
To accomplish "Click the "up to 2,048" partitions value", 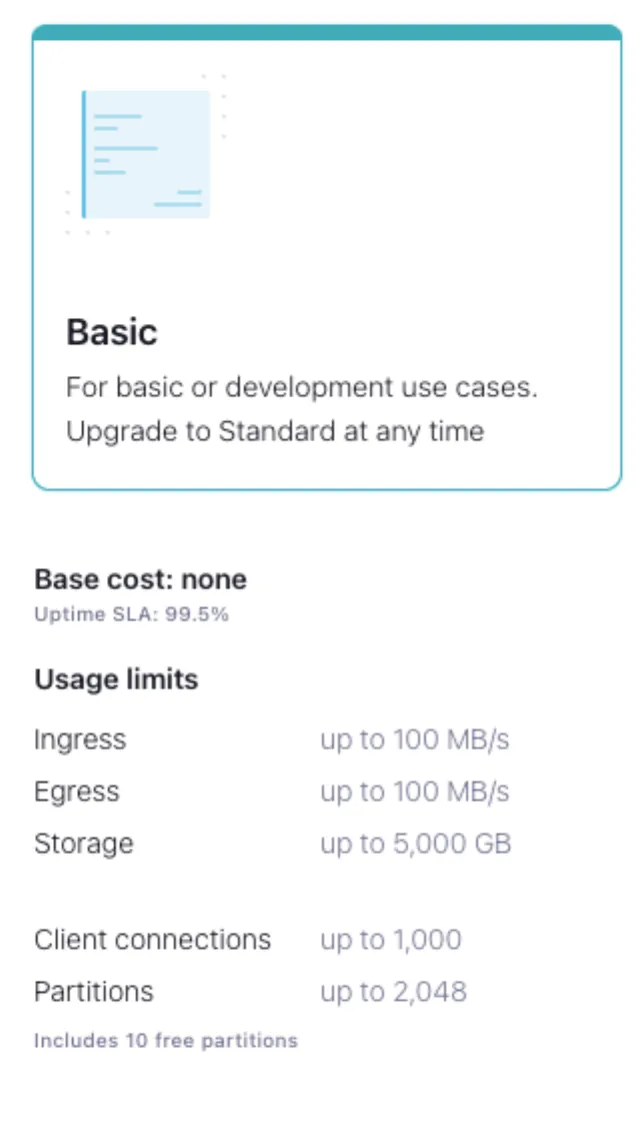I will click(x=393, y=992).
